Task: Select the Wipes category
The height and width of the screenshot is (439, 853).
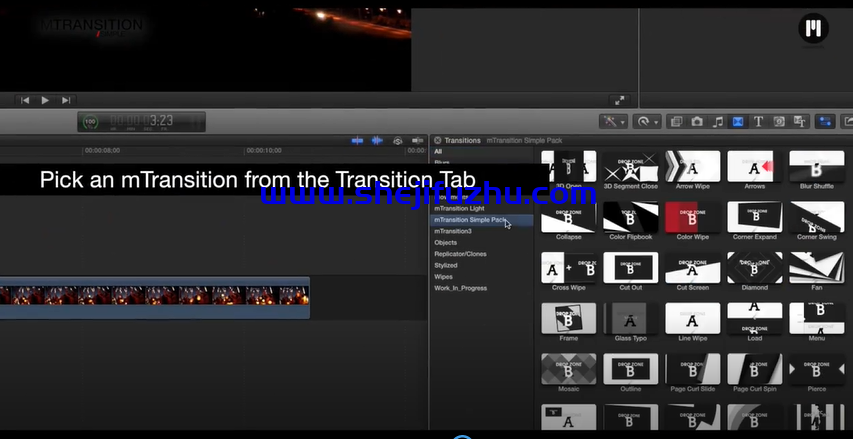Action: coord(443,277)
